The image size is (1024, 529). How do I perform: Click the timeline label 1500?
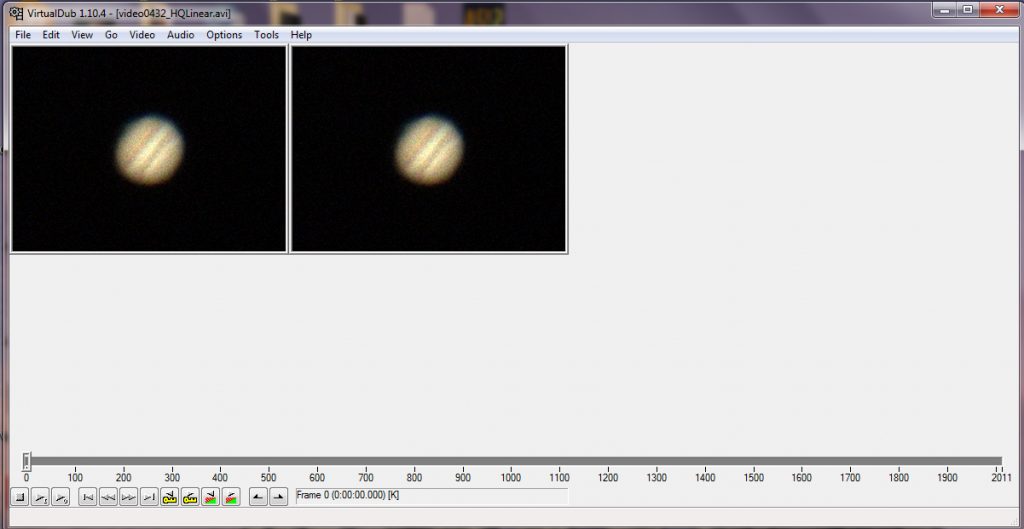pyautogui.click(x=753, y=477)
